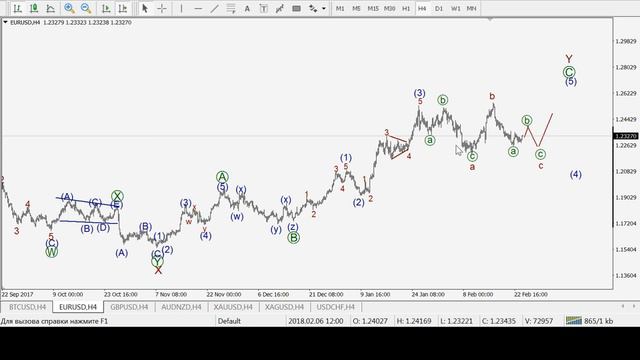Click the 8 Feb 00:00 time scale label
Image resolution: width=640 pixels, height=360 pixels.
pos(478,294)
